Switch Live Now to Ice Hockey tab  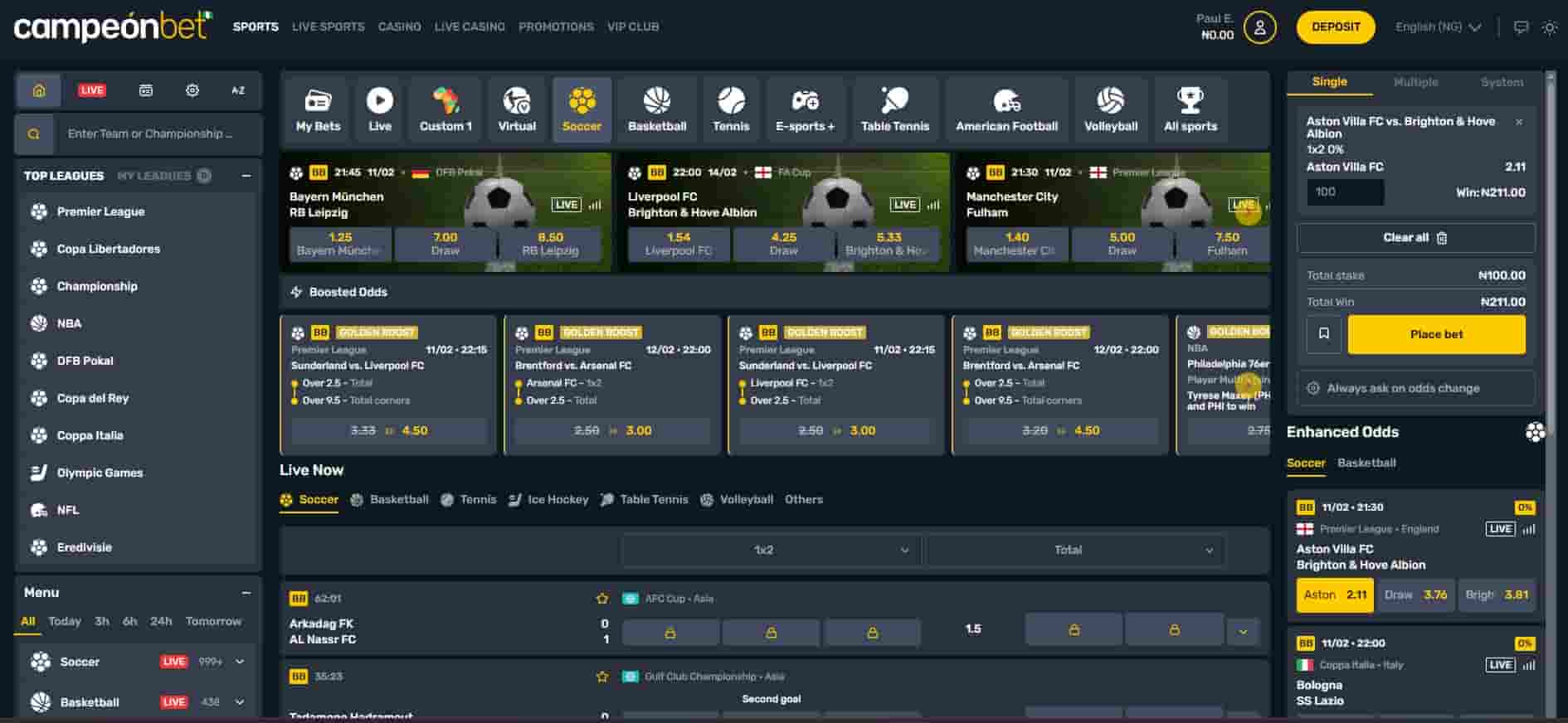(548, 500)
